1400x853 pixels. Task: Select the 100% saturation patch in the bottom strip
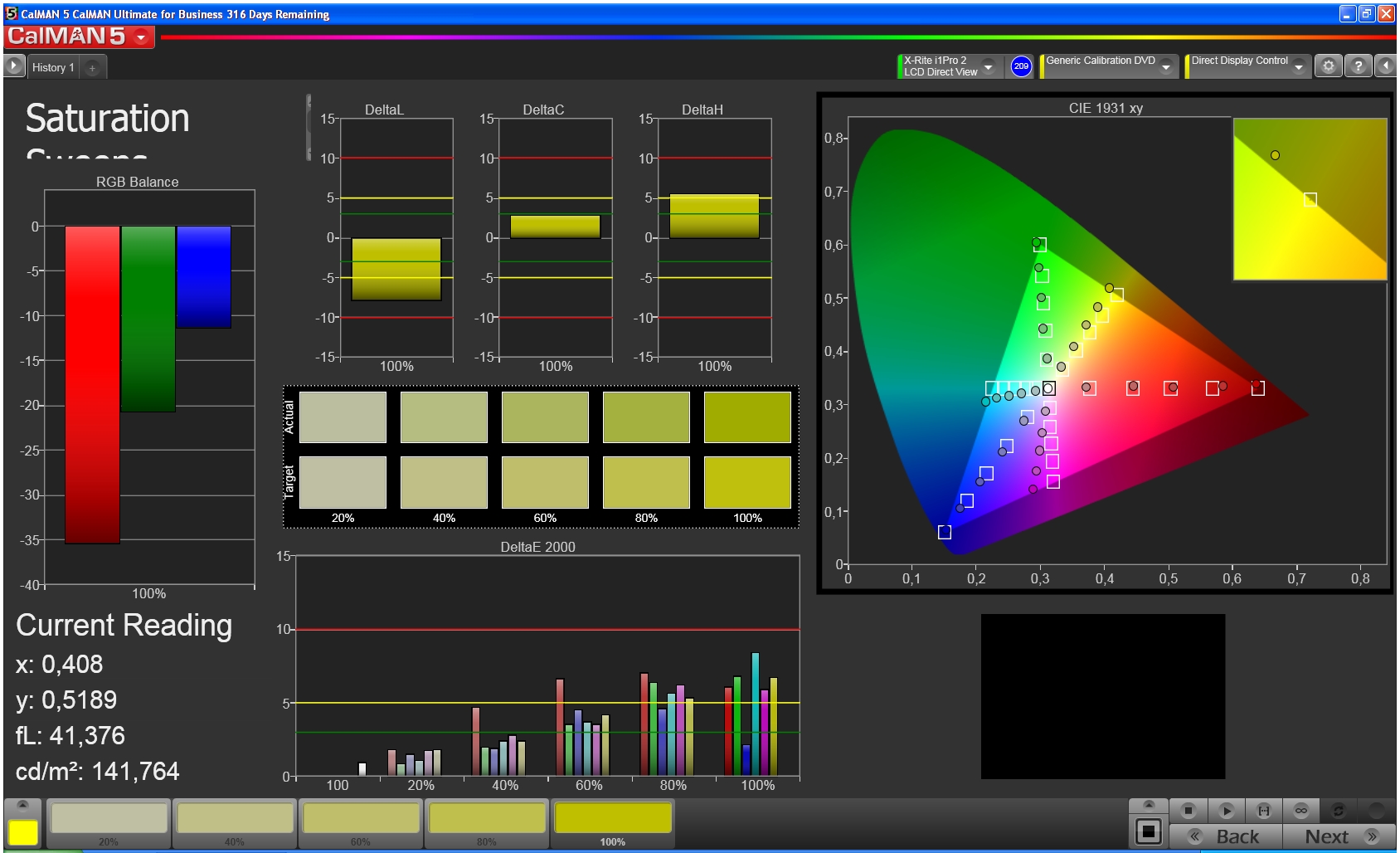[x=613, y=823]
